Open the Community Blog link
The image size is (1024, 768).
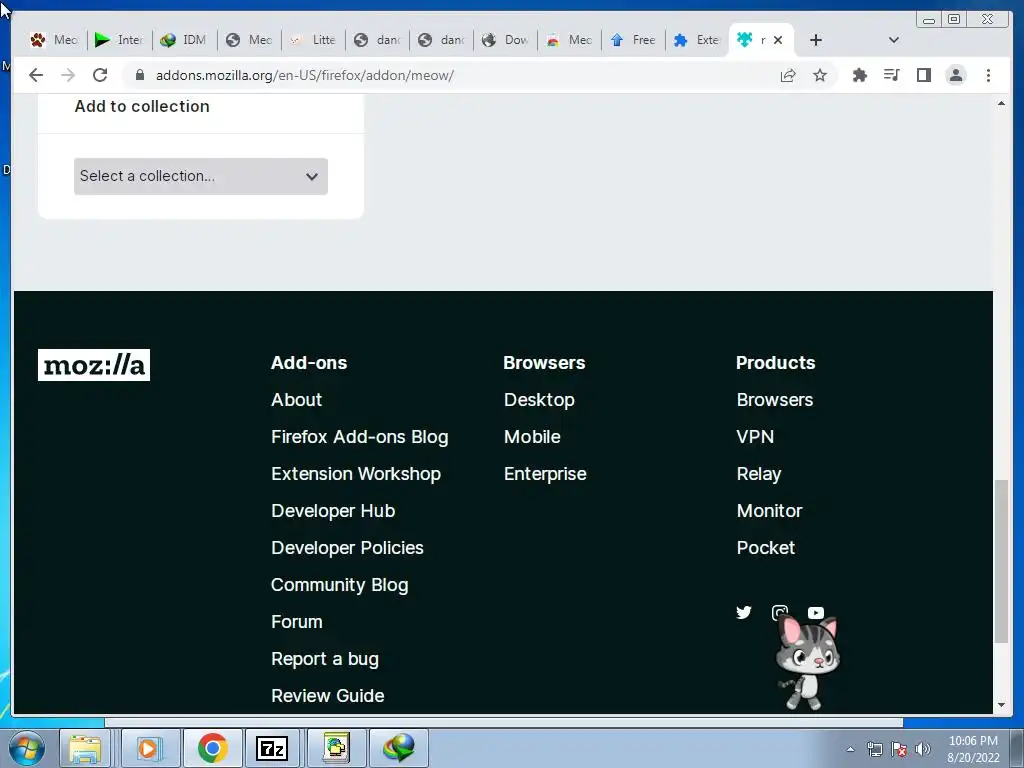click(340, 585)
